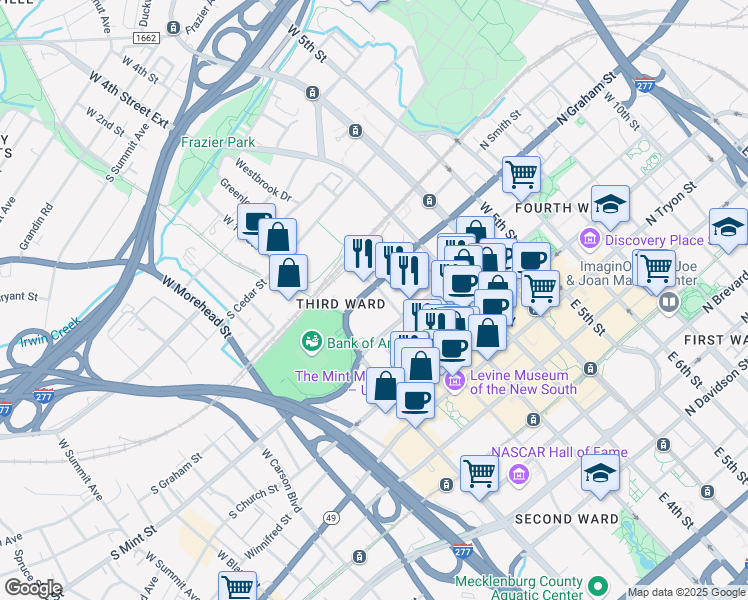This screenshot has width=748, height=600.
Task: Click transit station icon on W 5th St
Action: tap(312, 92)
